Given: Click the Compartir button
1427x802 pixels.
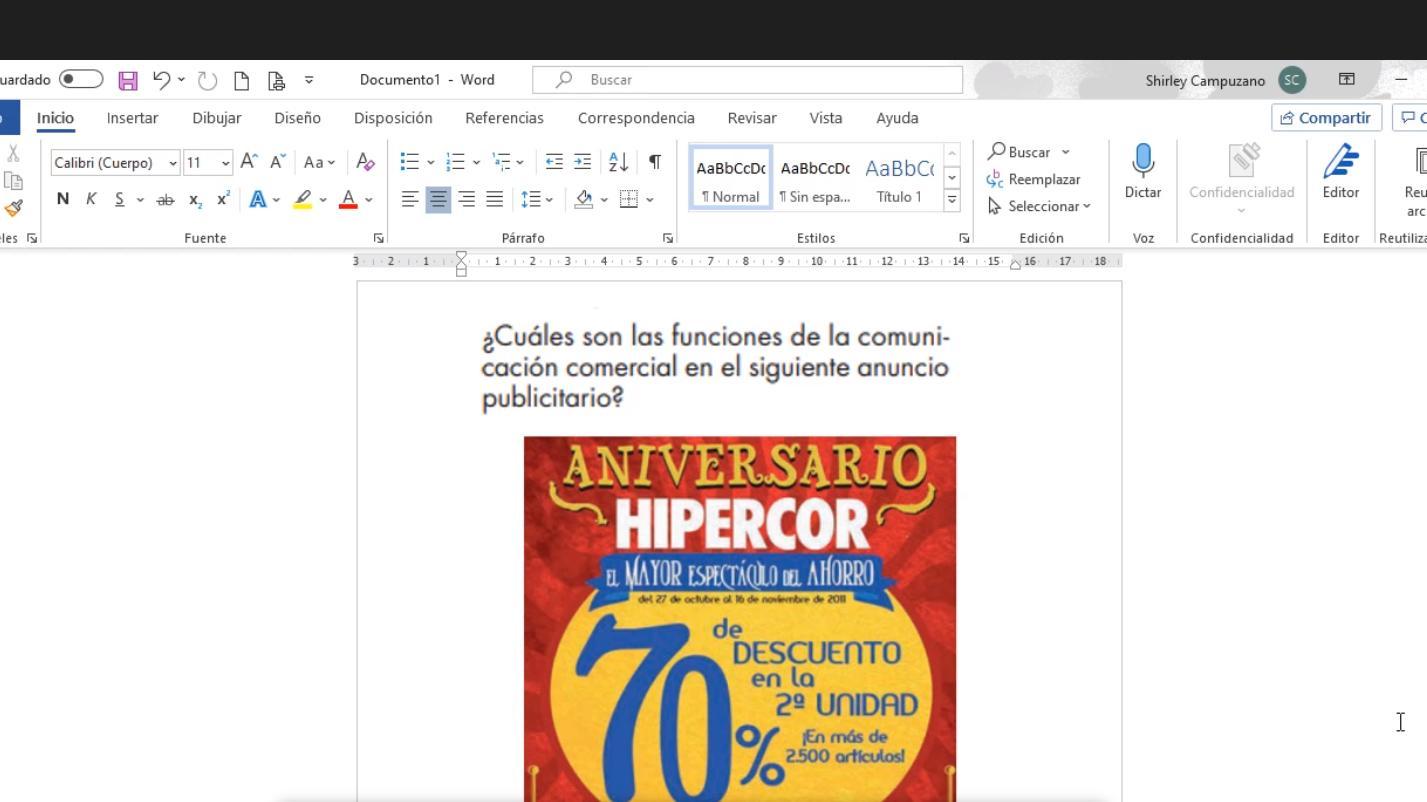Looking at the screenshot, I should point(1326,118).
